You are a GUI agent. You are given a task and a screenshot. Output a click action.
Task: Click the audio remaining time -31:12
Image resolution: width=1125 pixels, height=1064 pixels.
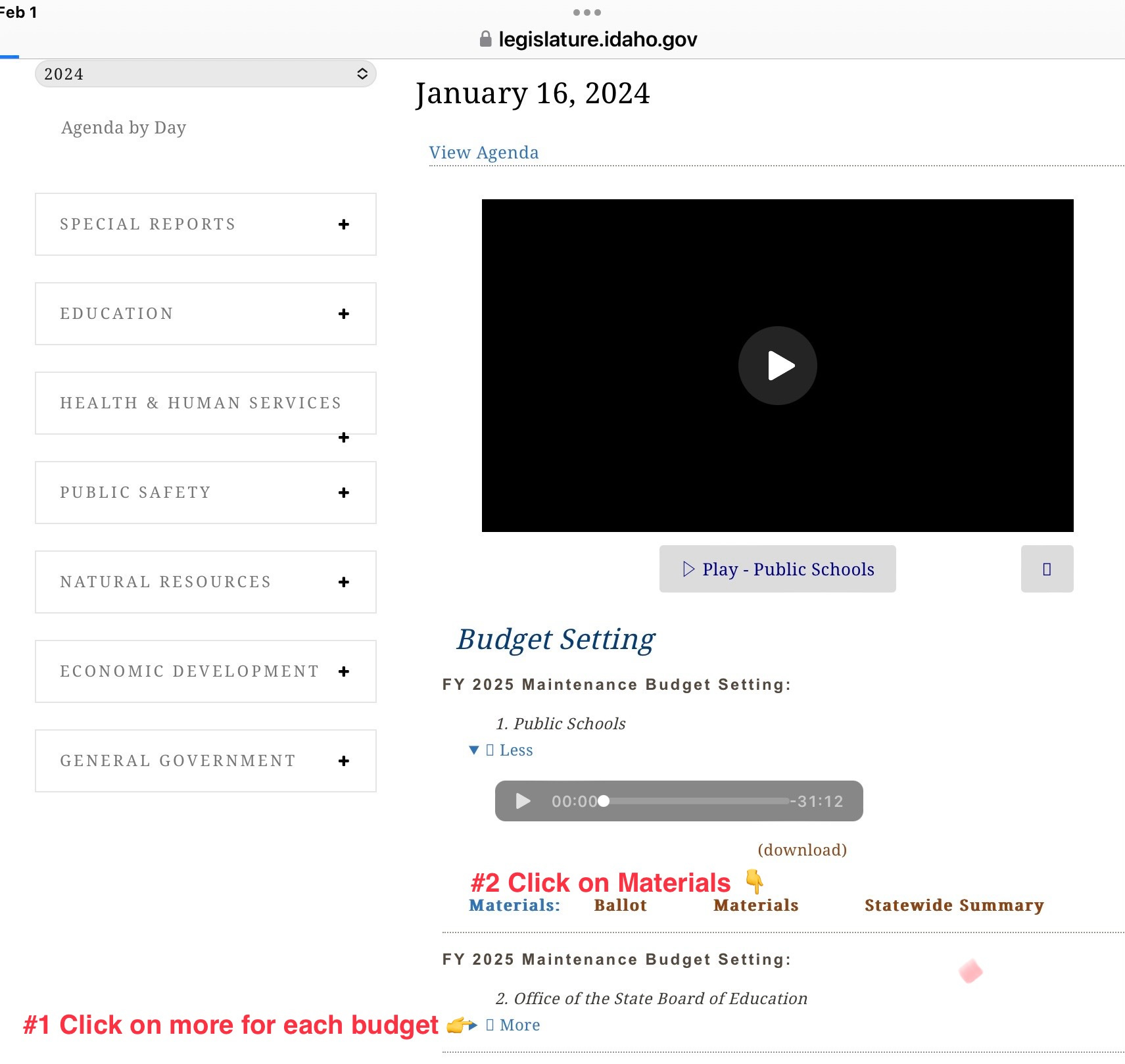pyautogui.click(x=817, y=801)
